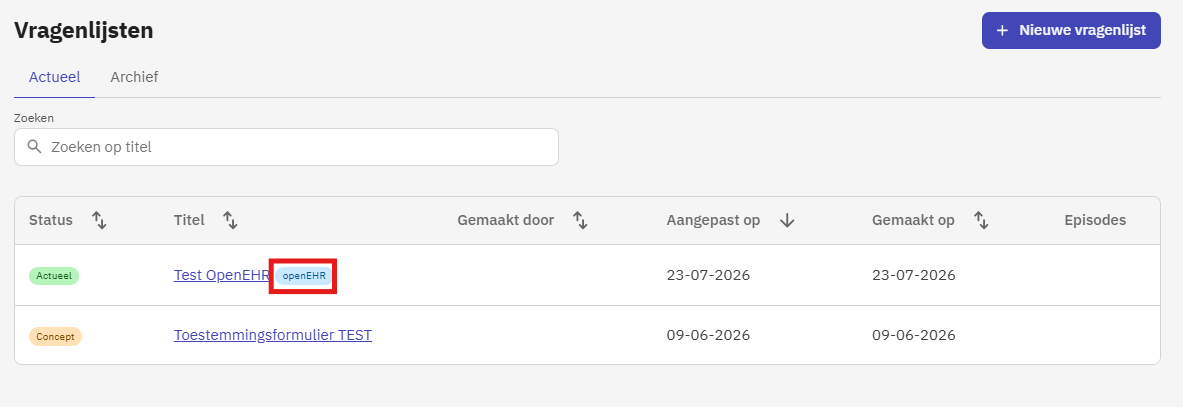
Task: Click the Concept status badge
Action: click(x=55, y=336)
